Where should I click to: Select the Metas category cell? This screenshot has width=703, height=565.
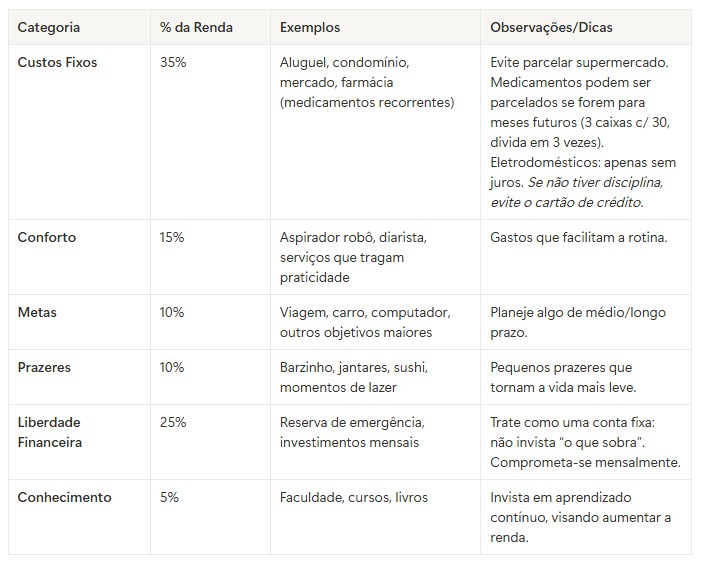(37, 312)
